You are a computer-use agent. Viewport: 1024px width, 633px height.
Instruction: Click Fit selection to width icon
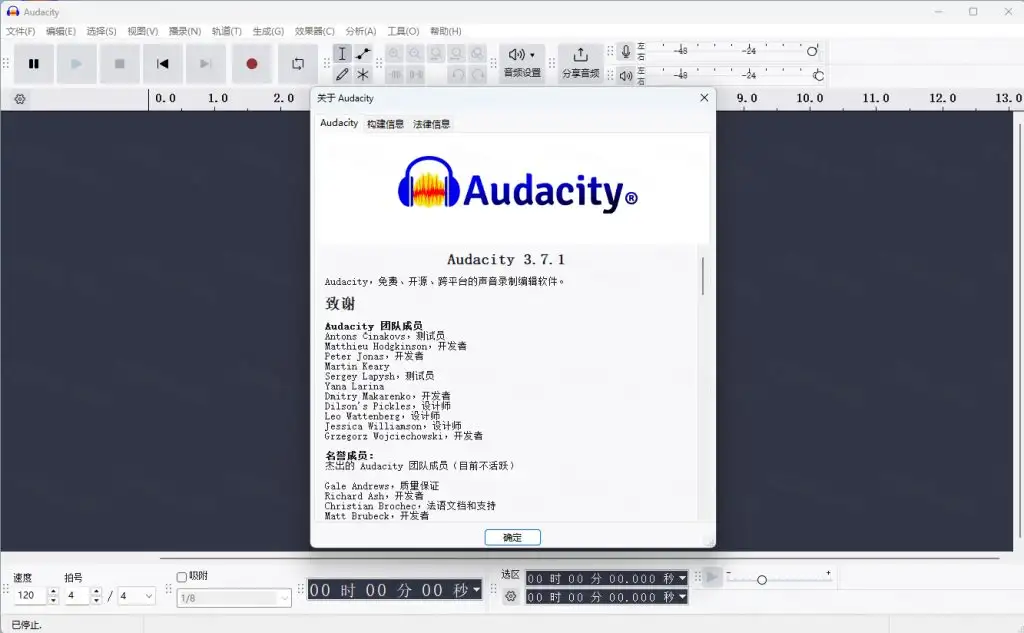click(x=436, y=54)
